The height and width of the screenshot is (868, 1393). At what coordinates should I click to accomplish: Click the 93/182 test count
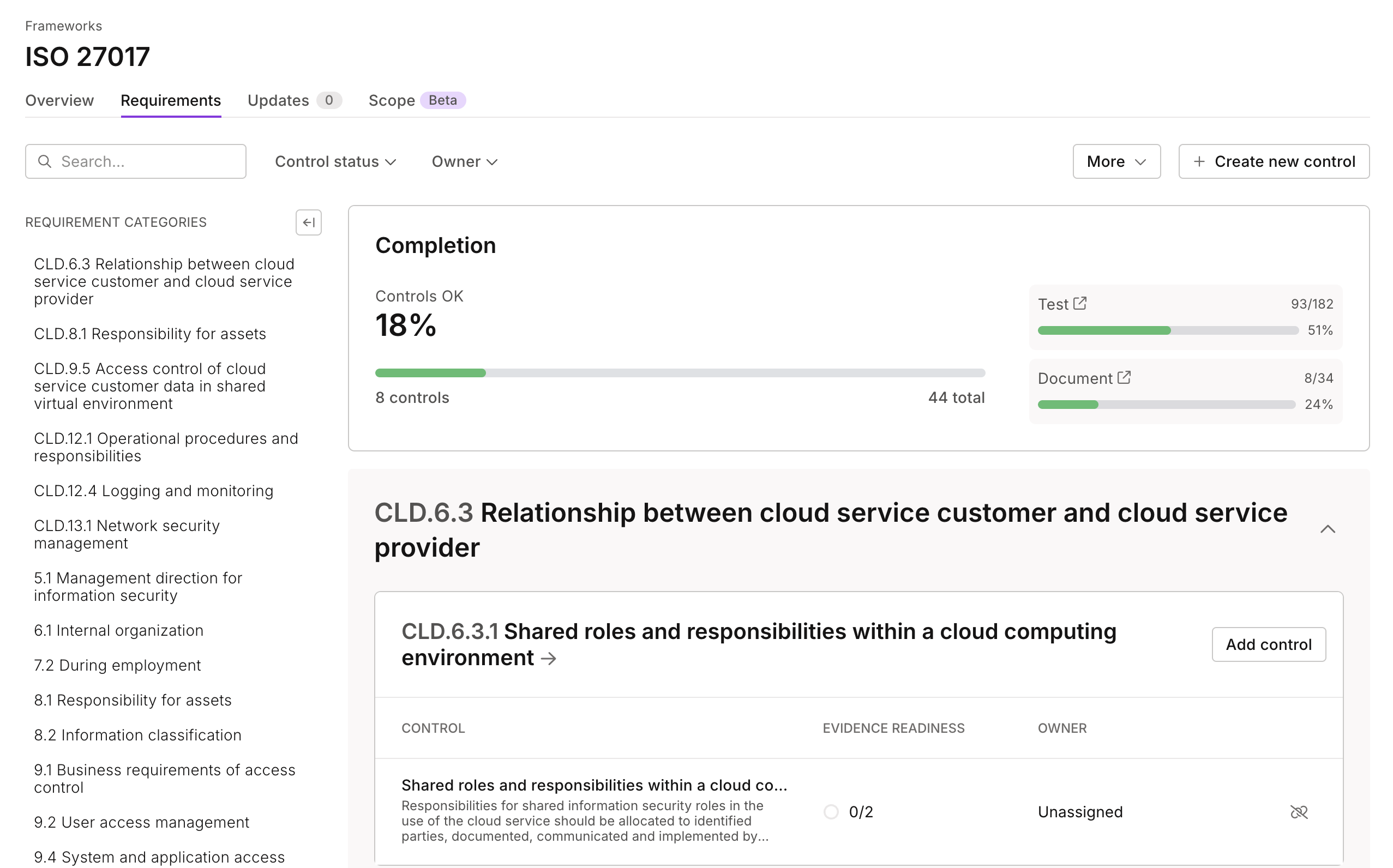click(1312, 304)
